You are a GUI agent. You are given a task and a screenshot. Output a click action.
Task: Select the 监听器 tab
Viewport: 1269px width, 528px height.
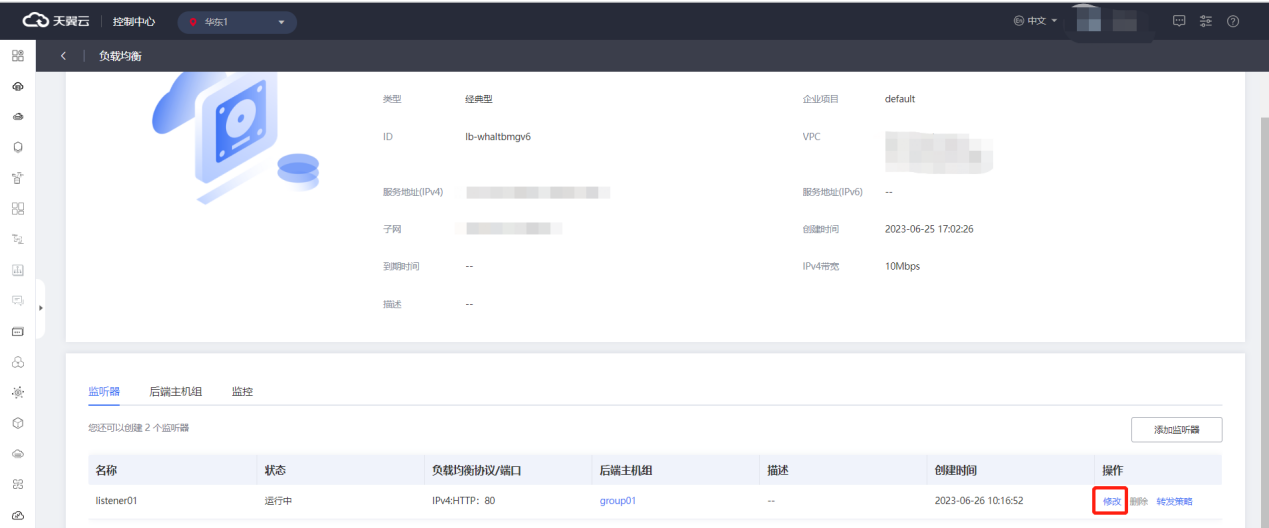click(x=103, y=392)
